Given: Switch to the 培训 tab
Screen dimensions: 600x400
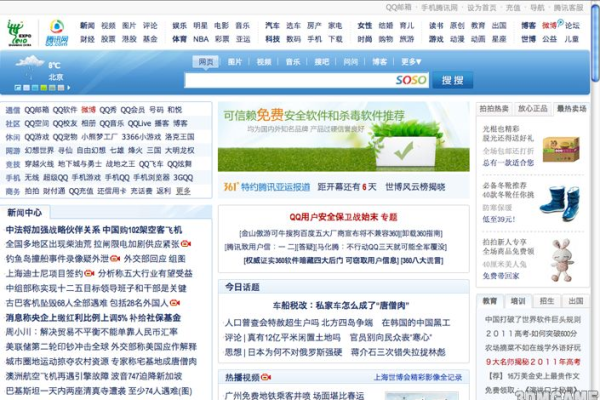Looking at the screenshot, I should pyautogui.click(x=518, y=301).
